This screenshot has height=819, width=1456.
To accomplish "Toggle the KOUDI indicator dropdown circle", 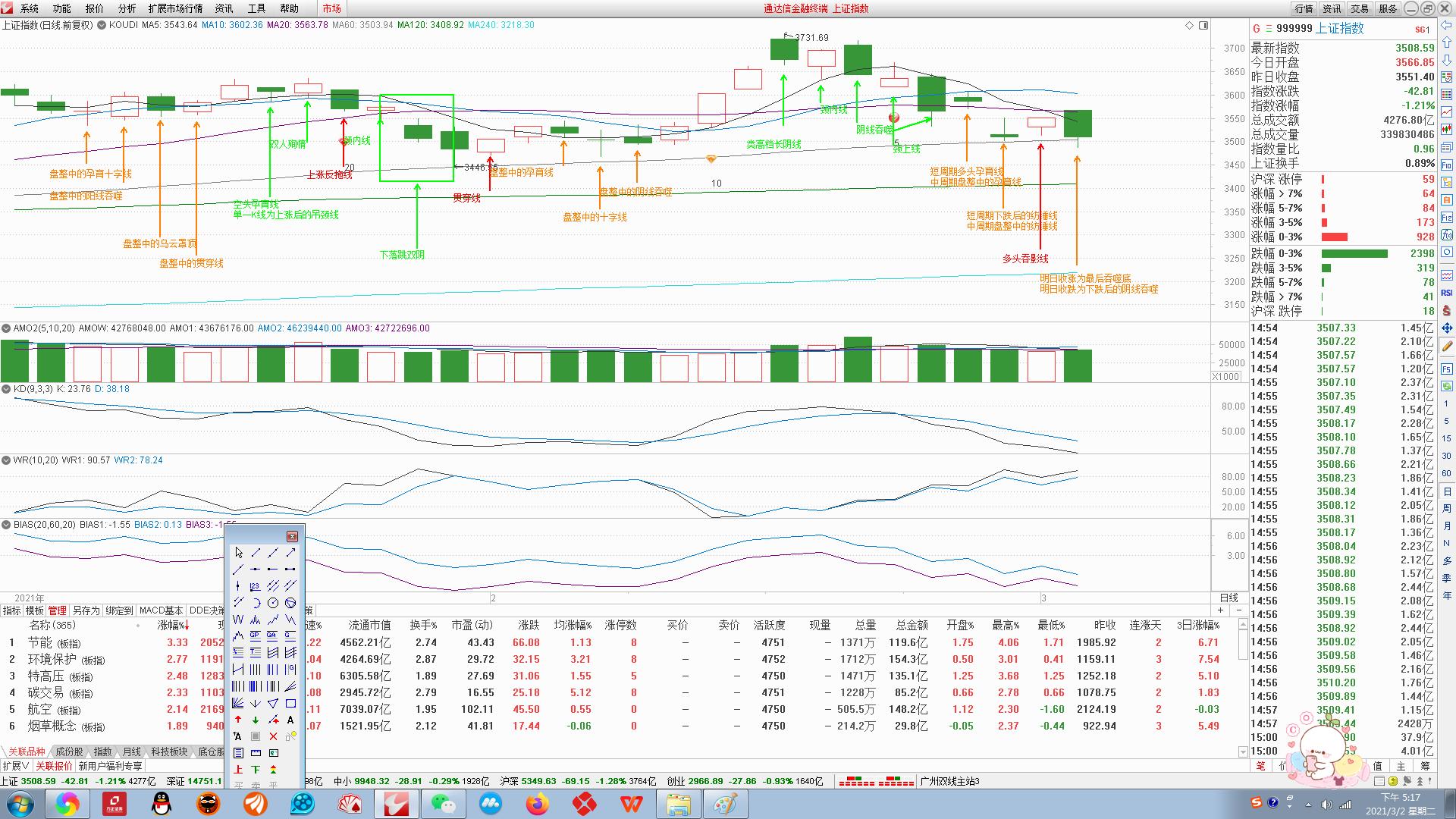I will coord(102,25).
